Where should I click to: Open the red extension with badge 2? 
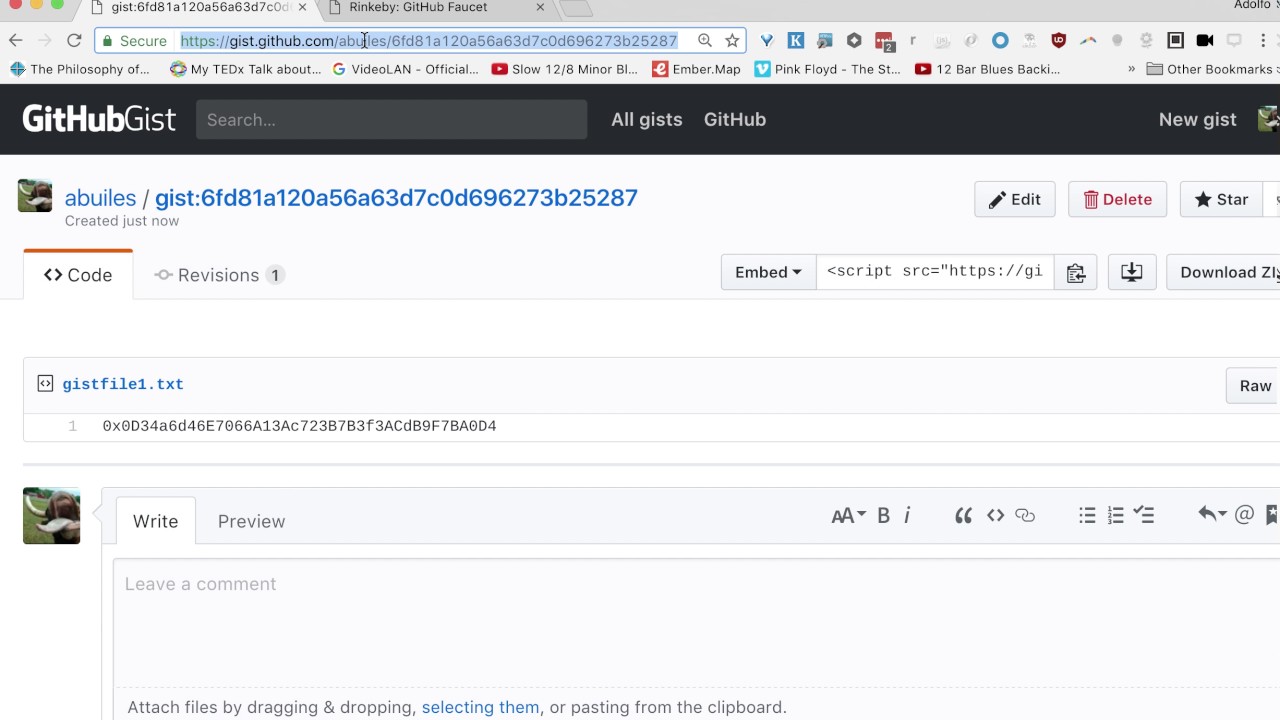(884, 41)
